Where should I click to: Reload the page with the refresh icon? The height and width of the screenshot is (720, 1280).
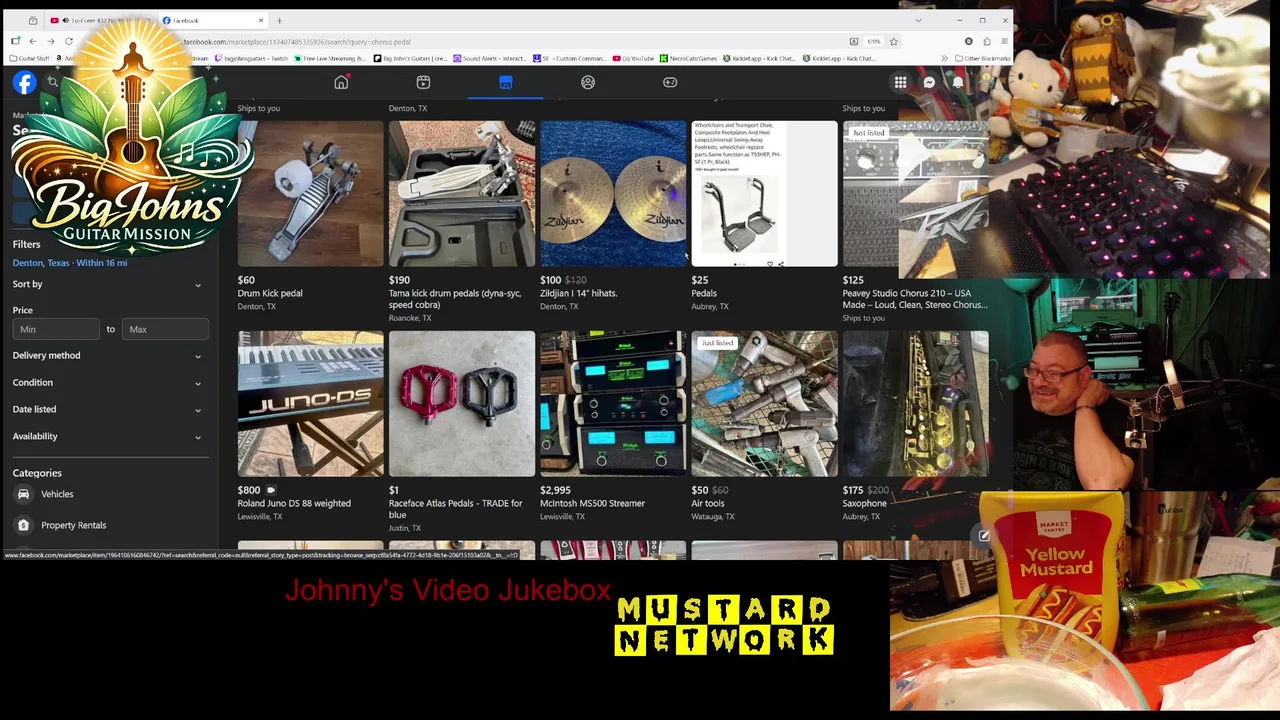coord(68,41)
